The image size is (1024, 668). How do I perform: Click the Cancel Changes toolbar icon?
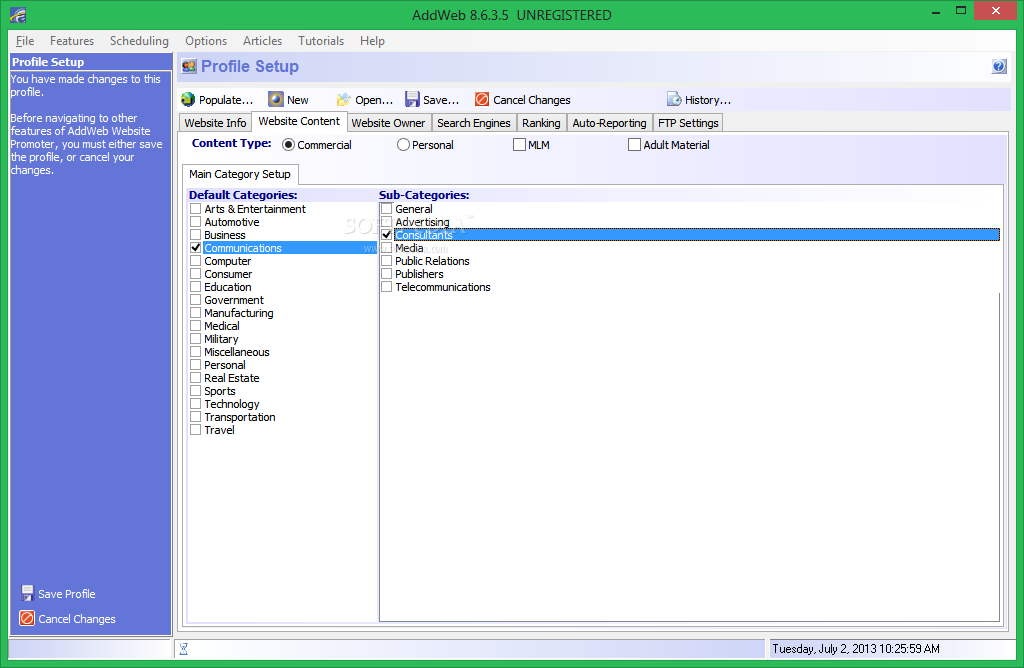point(482,99)
